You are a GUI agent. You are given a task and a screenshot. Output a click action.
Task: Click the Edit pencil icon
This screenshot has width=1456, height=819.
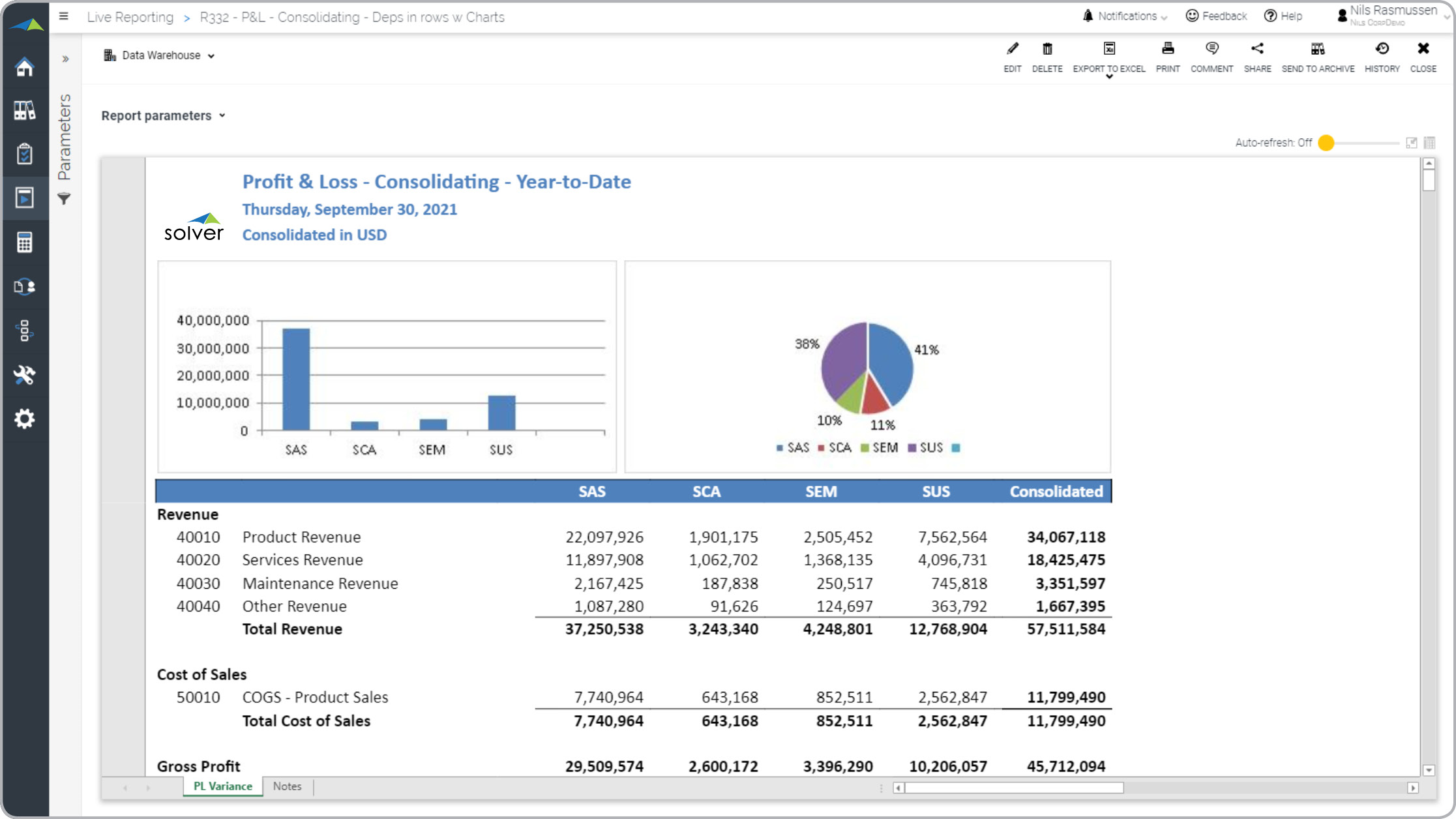point(1012,50)
